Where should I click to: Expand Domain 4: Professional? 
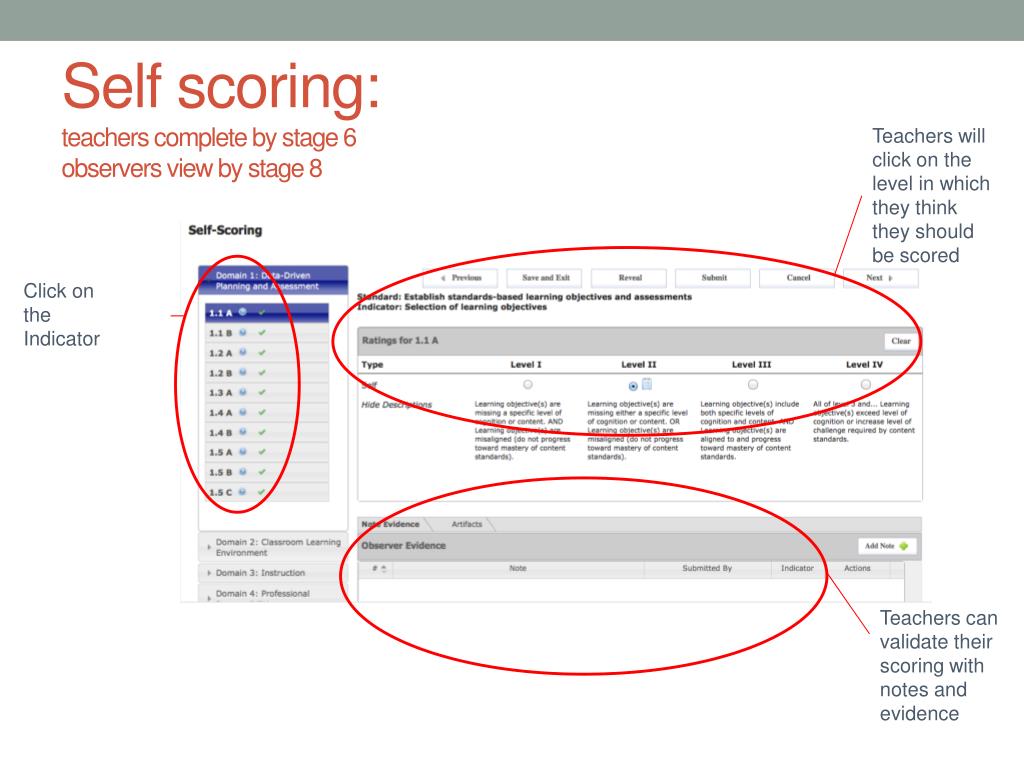[x=273, y=593]
